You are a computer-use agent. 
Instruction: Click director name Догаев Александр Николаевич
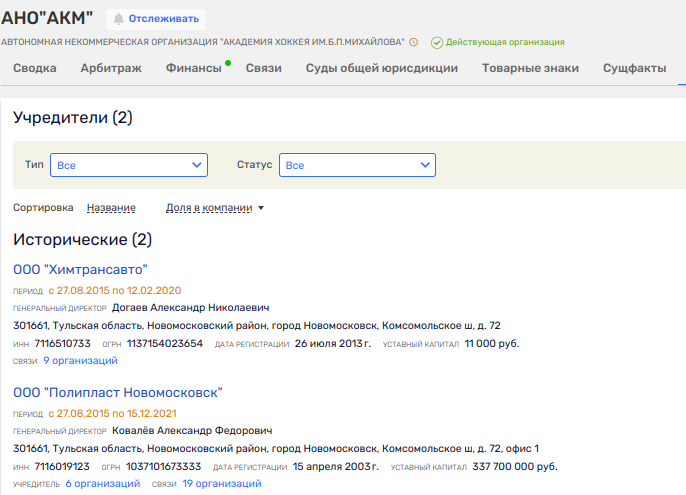[190, 308]
